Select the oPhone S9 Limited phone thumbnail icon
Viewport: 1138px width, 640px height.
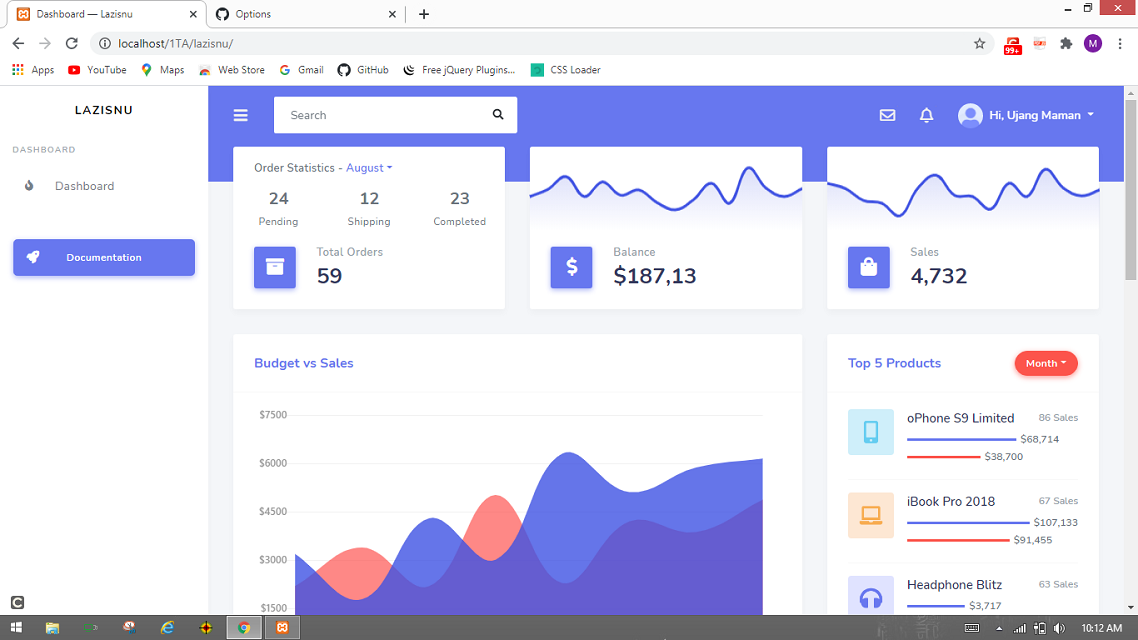click(870, 430)
